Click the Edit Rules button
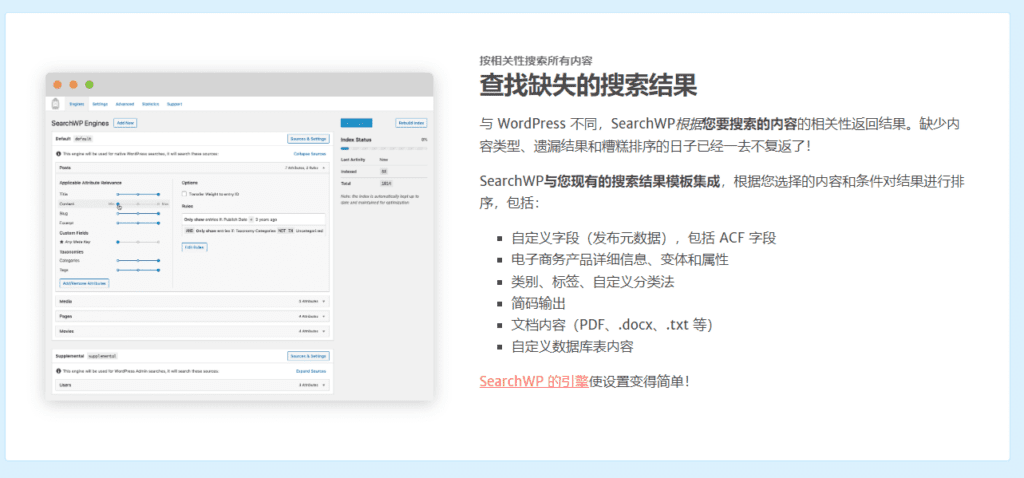This screenshot has width=1024, height=478. click(195, 247)
